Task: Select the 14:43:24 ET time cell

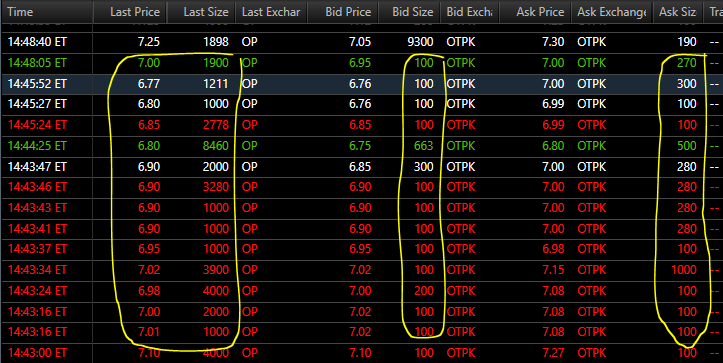Action: [37, 291]
